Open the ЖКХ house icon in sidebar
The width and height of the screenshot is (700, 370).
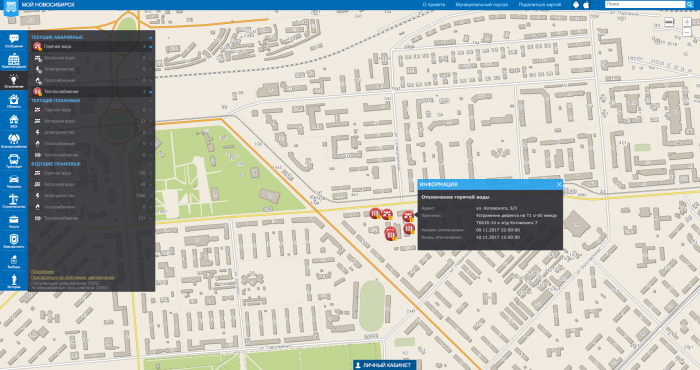(14, 121)
